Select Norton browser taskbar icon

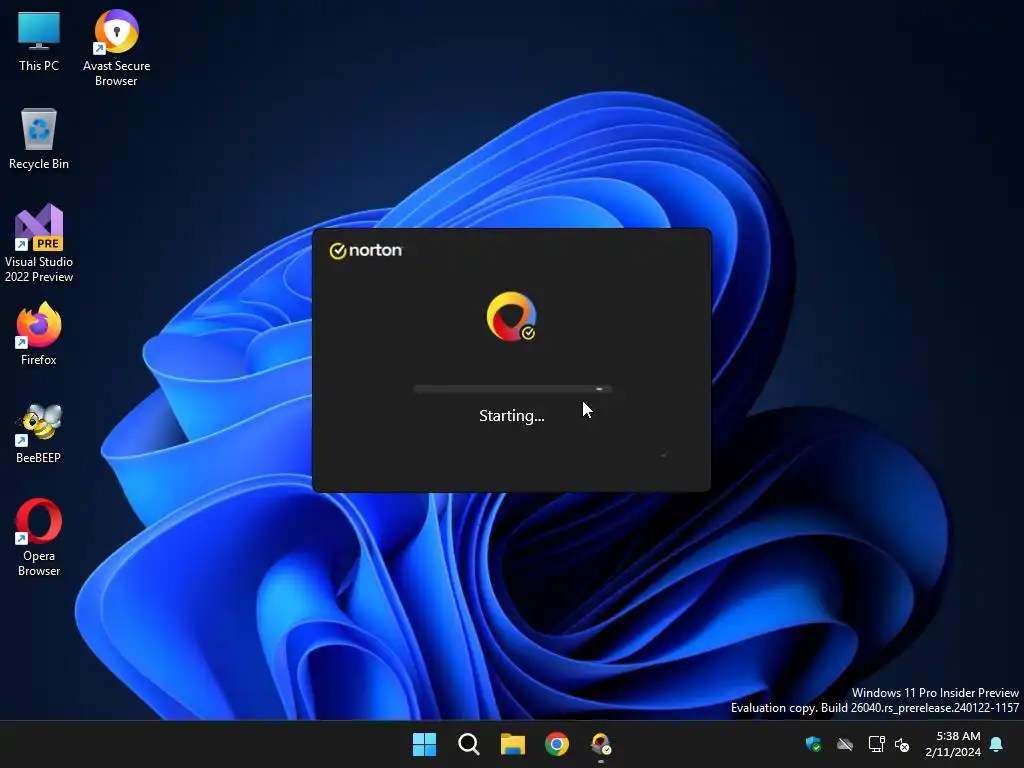[x=601, y=744]
